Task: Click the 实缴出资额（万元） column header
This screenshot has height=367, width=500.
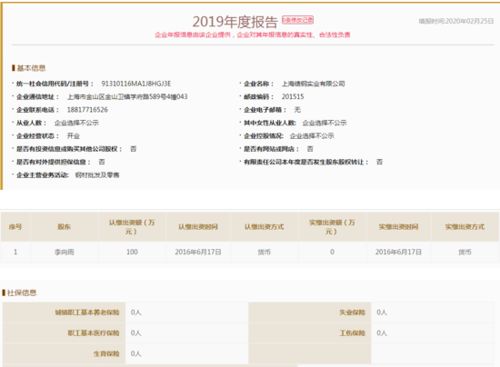Action: [332, 227]
